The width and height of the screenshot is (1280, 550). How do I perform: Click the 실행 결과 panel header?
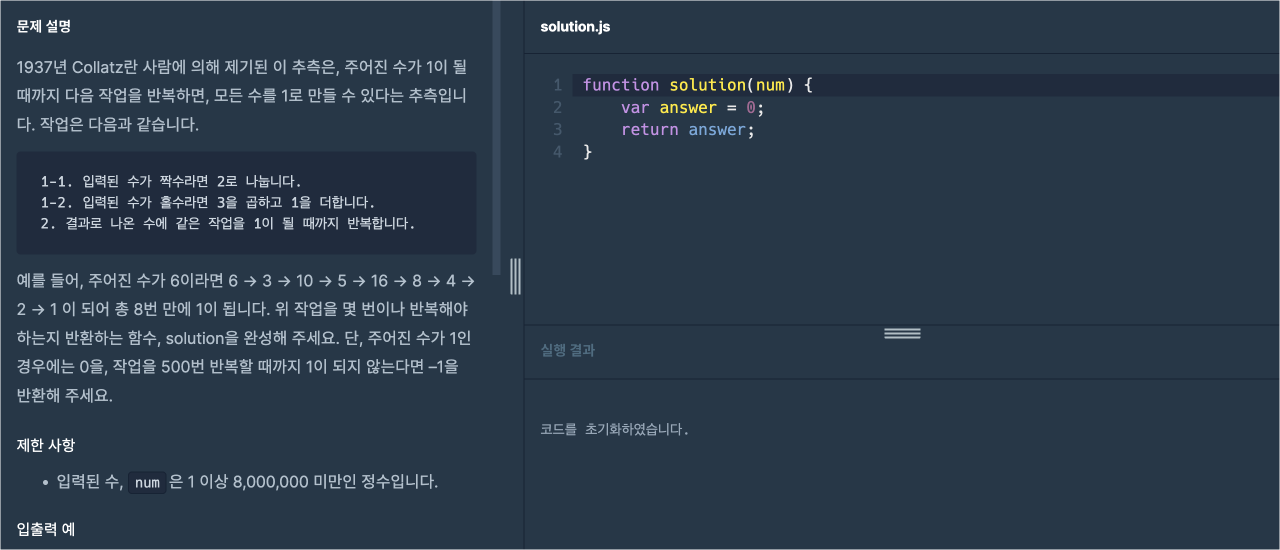point(569,350)
